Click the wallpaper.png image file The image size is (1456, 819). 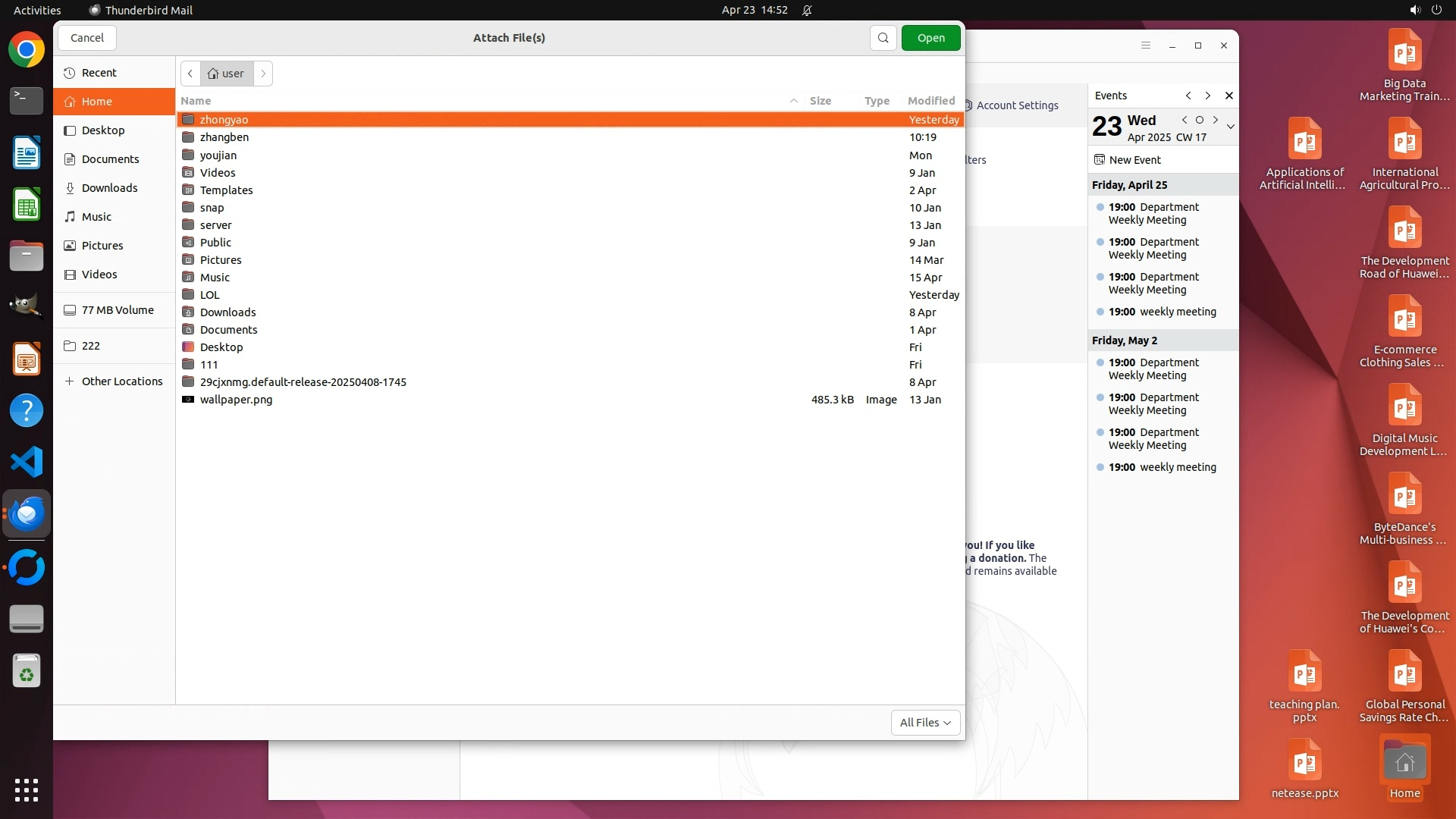[236, 400]
